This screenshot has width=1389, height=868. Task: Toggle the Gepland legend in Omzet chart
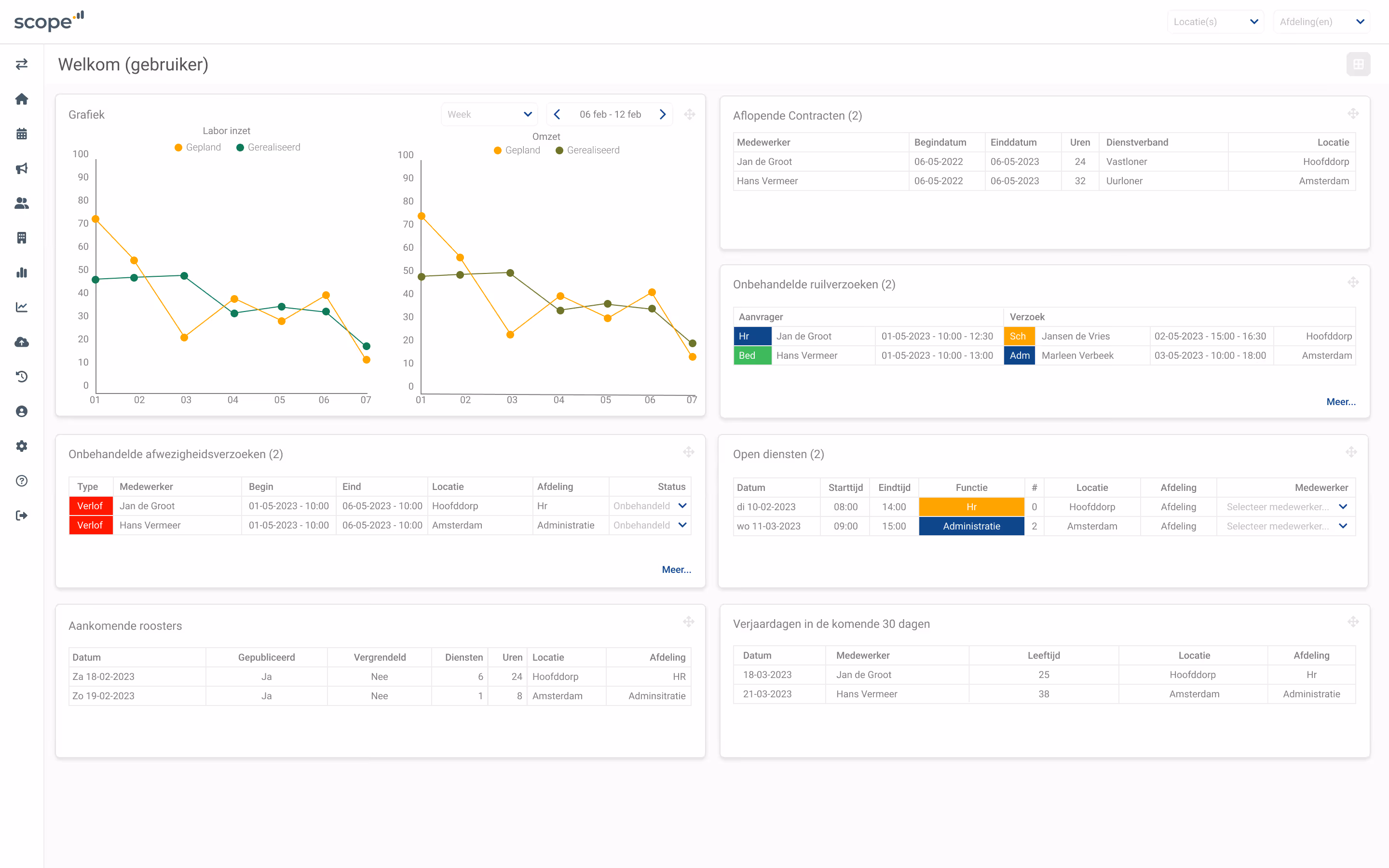(x=517, y=150)
